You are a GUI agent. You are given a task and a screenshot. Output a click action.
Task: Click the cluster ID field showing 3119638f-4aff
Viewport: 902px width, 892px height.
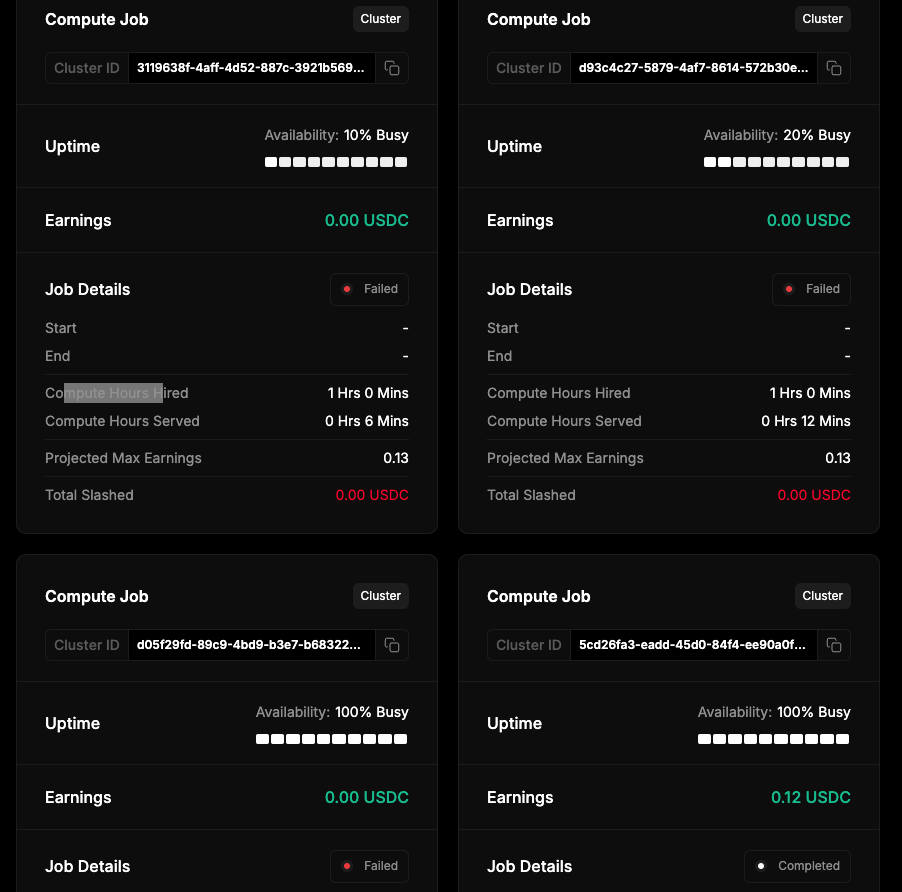pyautogui.click(x=251, y=68)
